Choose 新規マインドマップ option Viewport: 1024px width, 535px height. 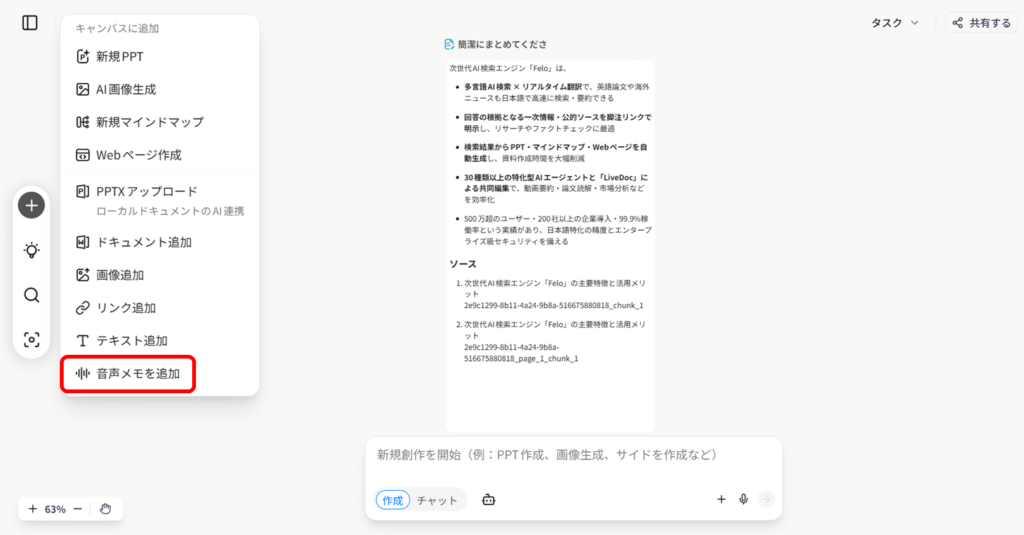tap(149, 122)
